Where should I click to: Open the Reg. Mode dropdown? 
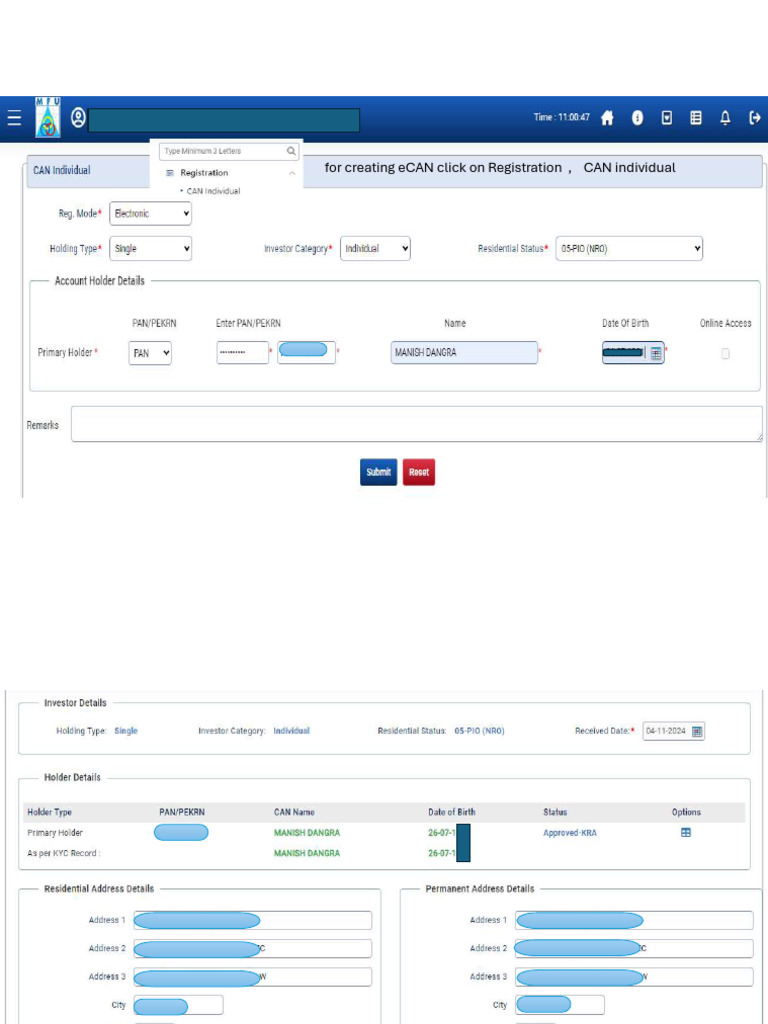tap(150, 214)
